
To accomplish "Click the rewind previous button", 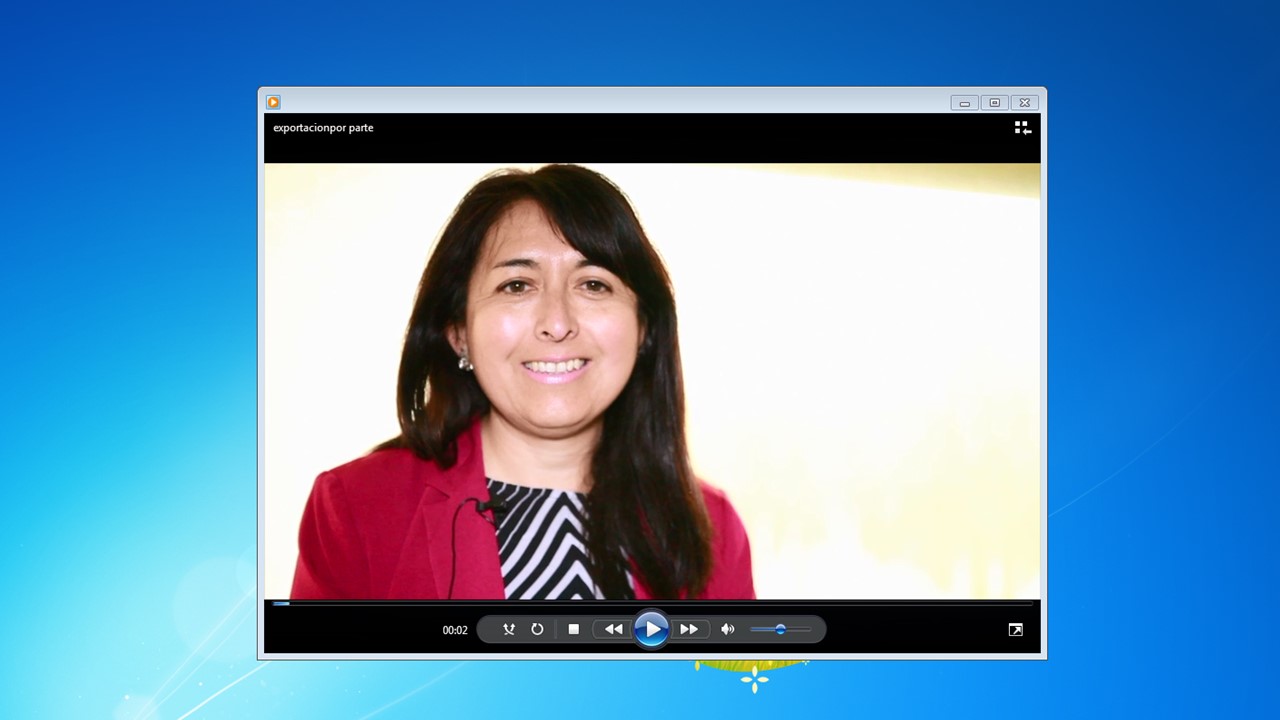I will click(x=613, y=629).
